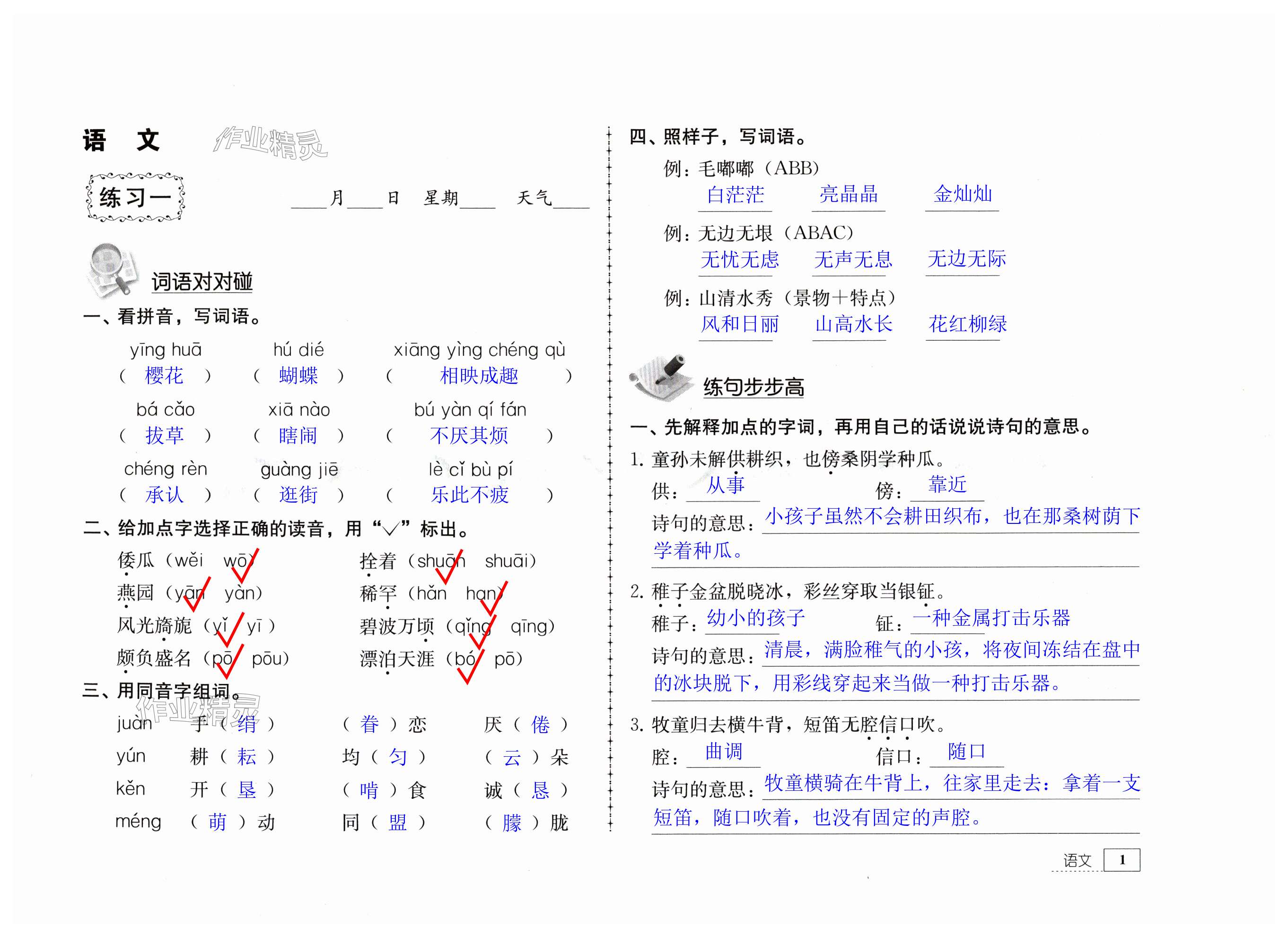Select answer 萌 in （萌）动
Viewport: 1288px width, 938px height.
point(218,822)
